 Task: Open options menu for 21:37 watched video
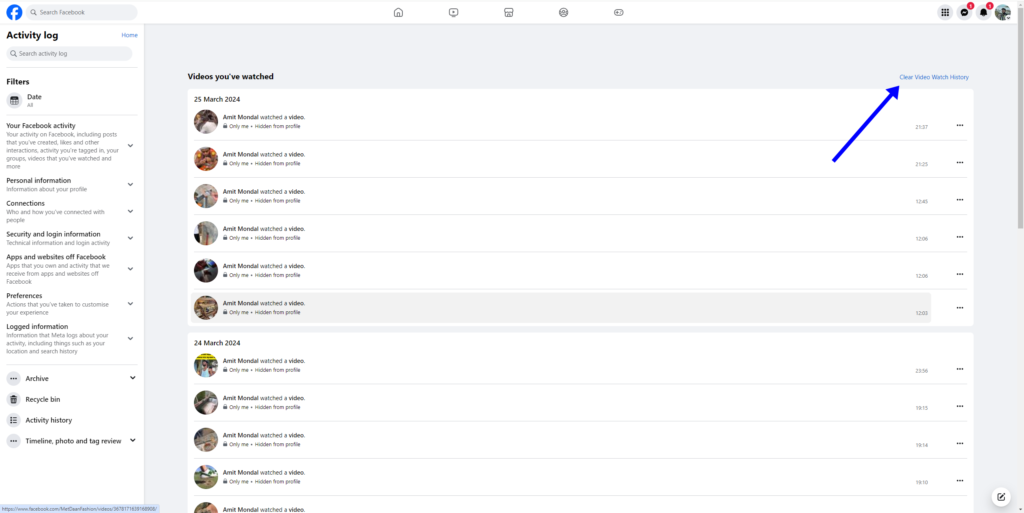(959, 125)
